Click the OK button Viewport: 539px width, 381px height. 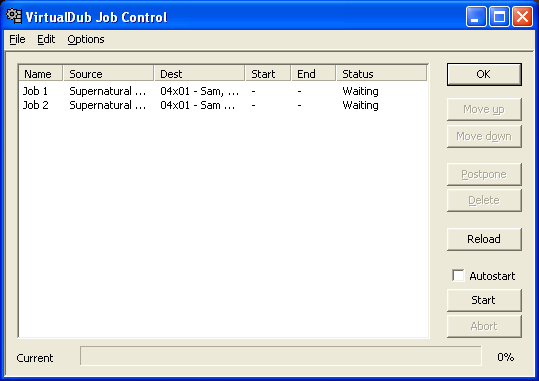tap(484, 74)
